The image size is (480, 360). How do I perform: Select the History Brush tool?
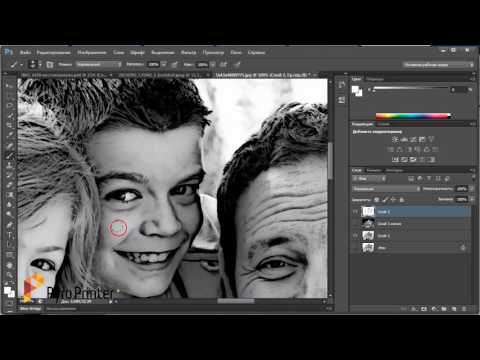(x=9, y=175)
